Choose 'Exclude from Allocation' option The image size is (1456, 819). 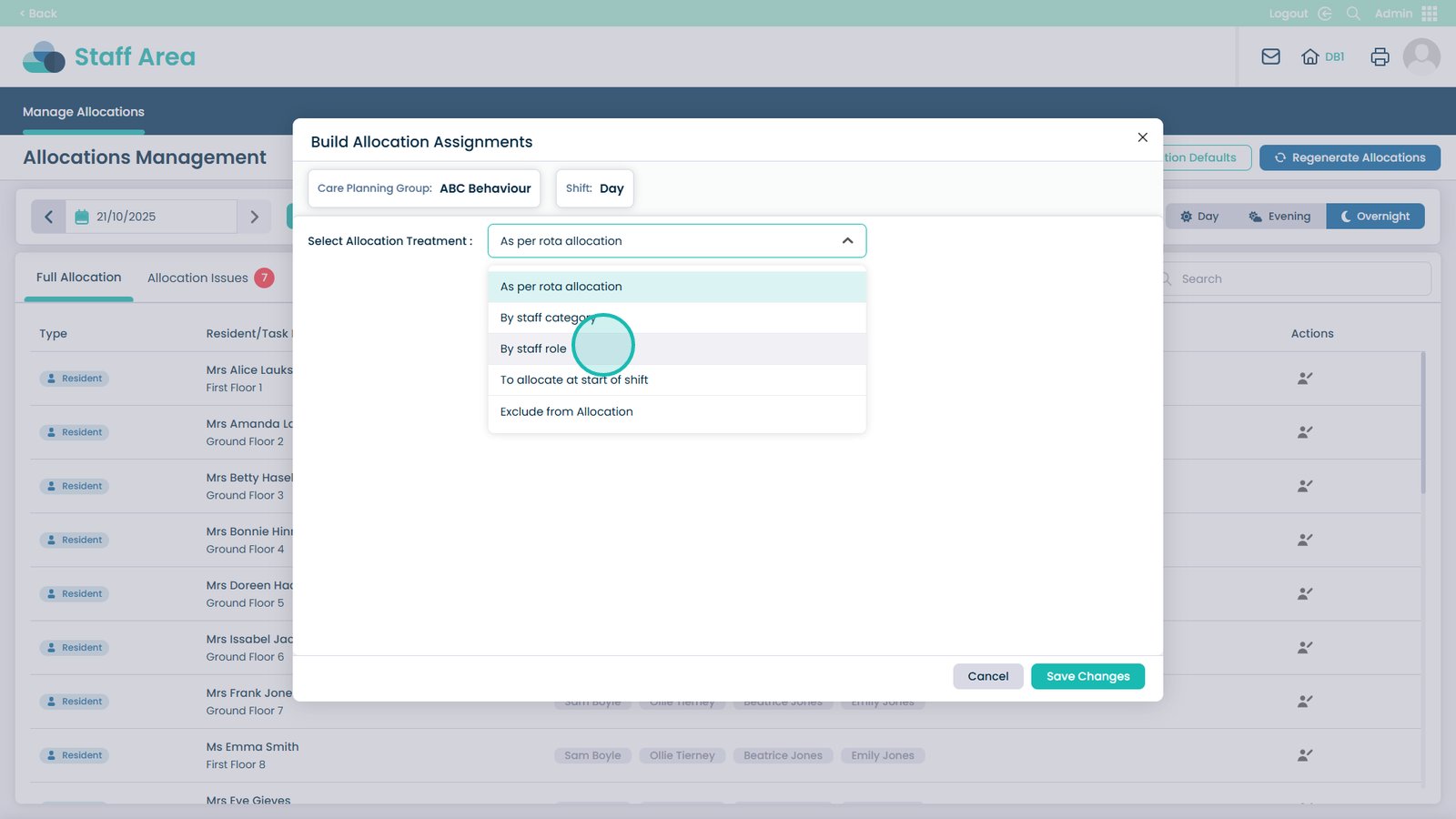(566, 412)
